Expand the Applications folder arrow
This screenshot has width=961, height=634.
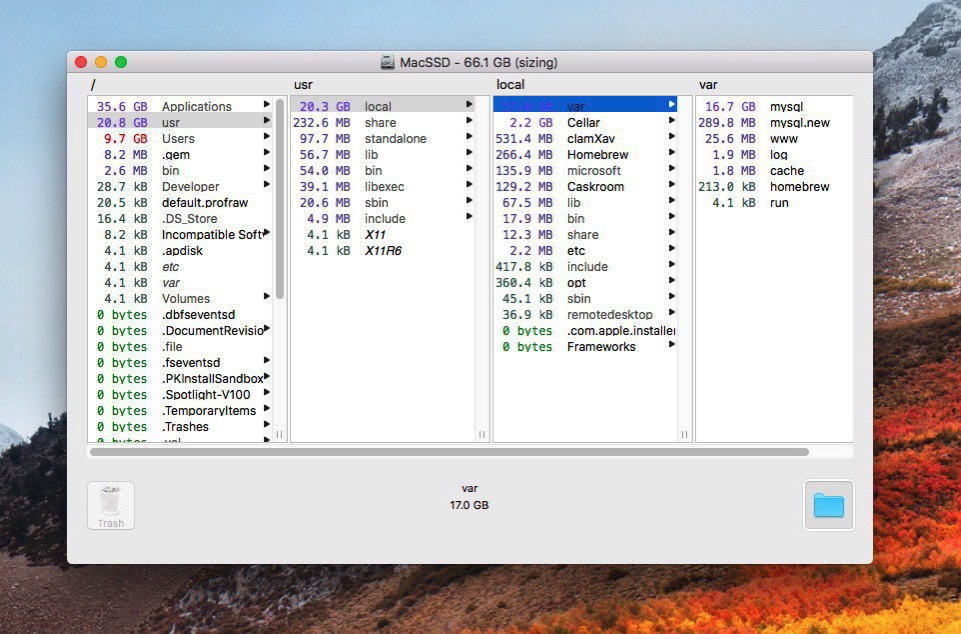tap(267, 104)
